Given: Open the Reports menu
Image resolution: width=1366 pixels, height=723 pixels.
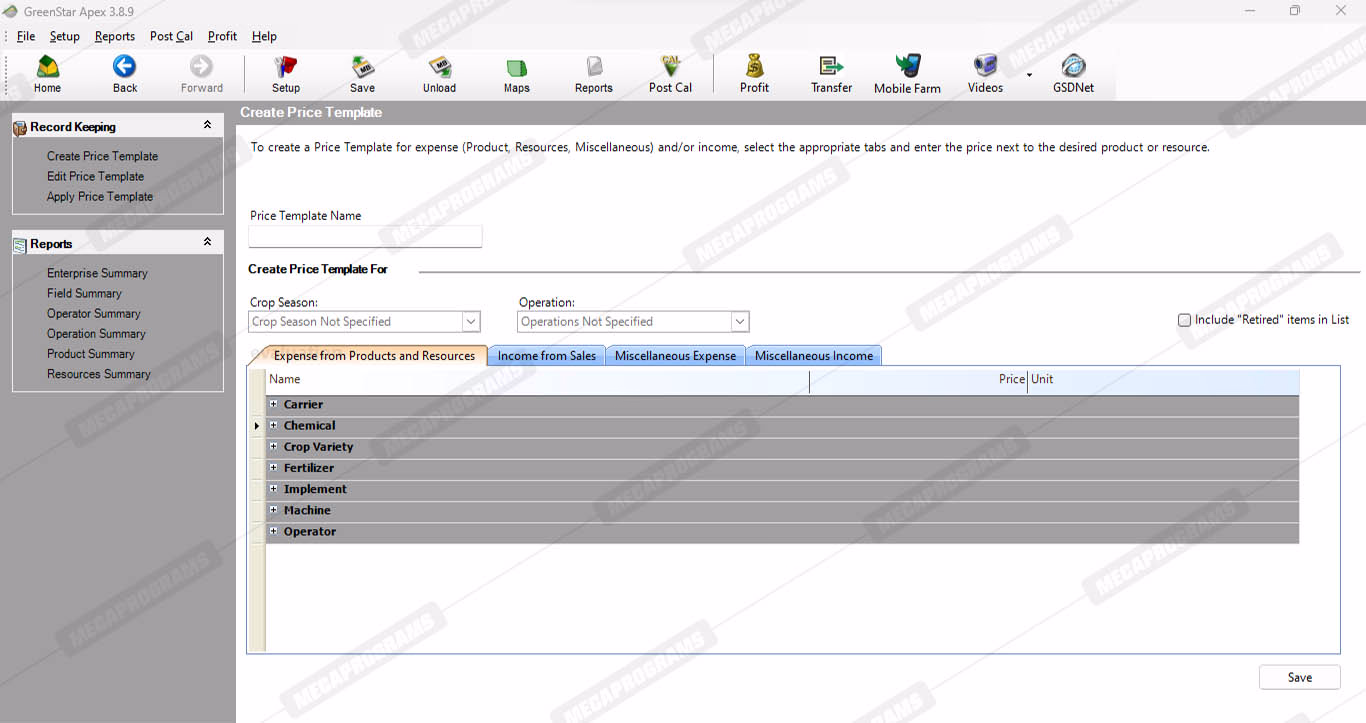Looking at the screenshot, I should click(115, 36).
